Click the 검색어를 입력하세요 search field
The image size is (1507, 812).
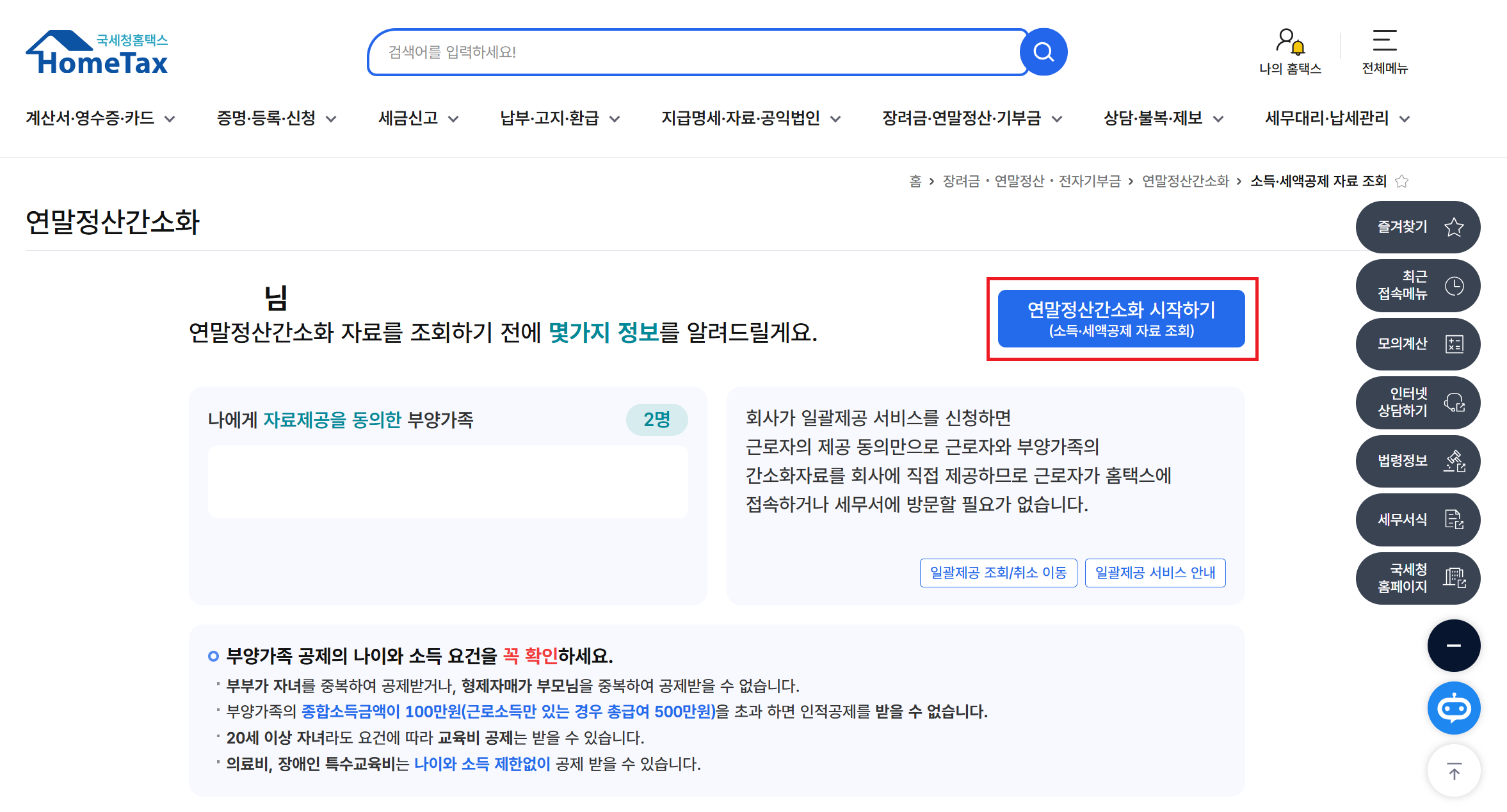(698, 52)
